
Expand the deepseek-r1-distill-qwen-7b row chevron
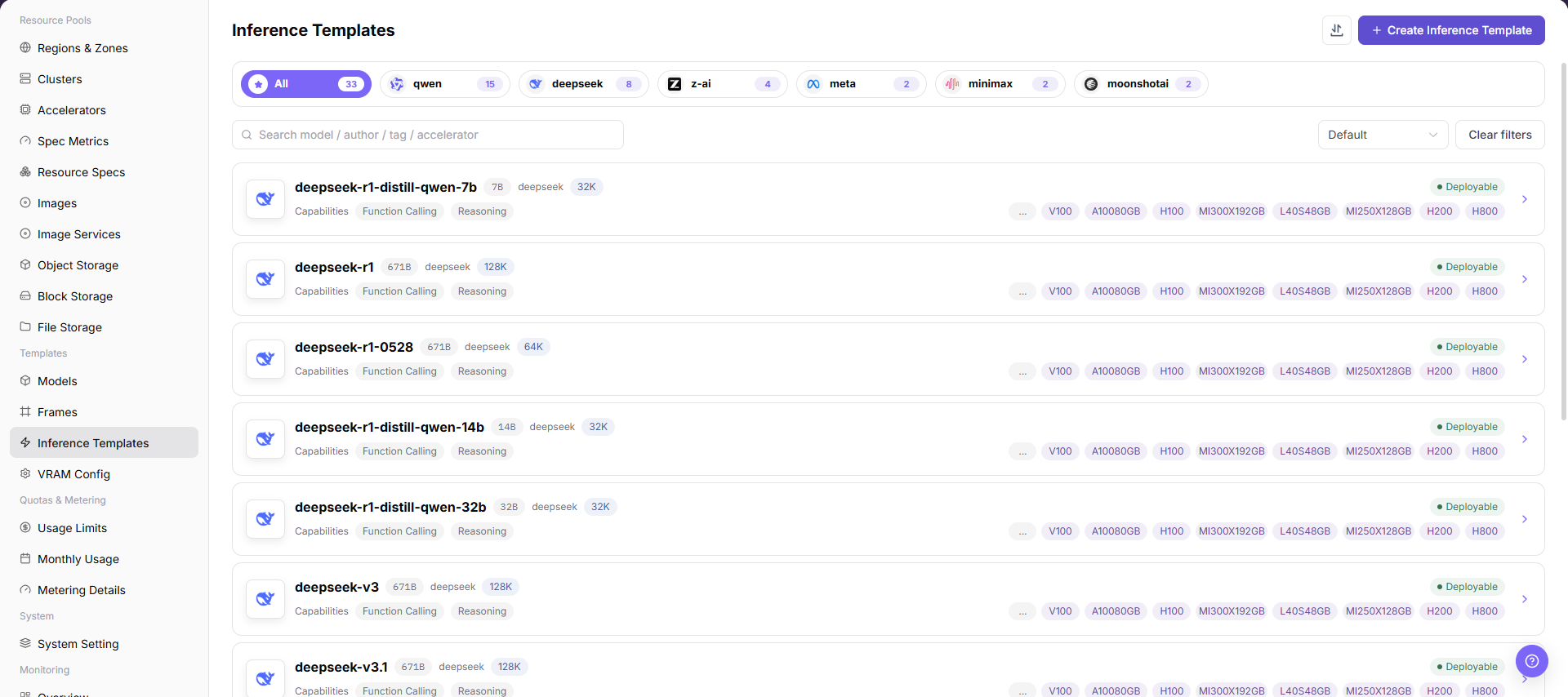coord(1525,199)
